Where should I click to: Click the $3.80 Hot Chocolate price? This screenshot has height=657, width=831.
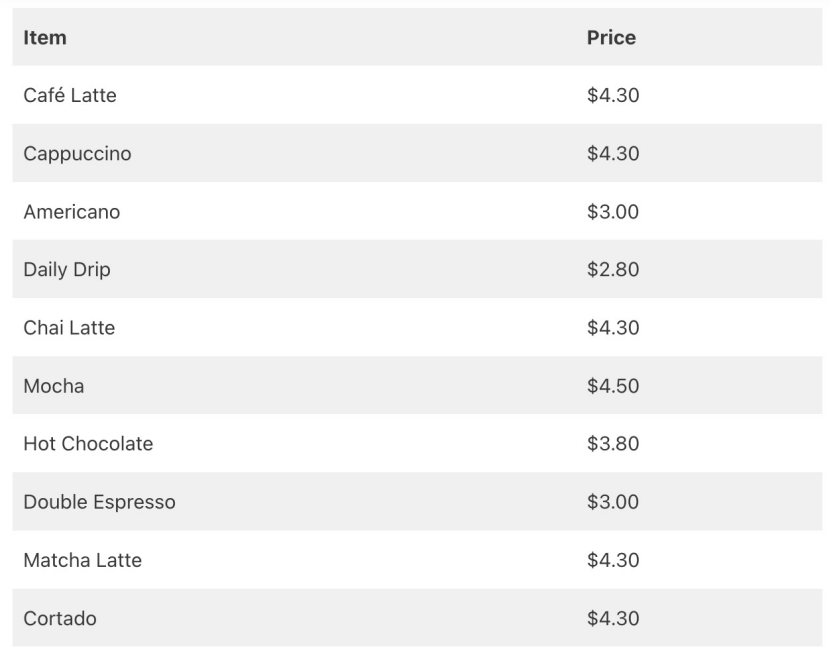pyautogui.click(x=613, y=444)
